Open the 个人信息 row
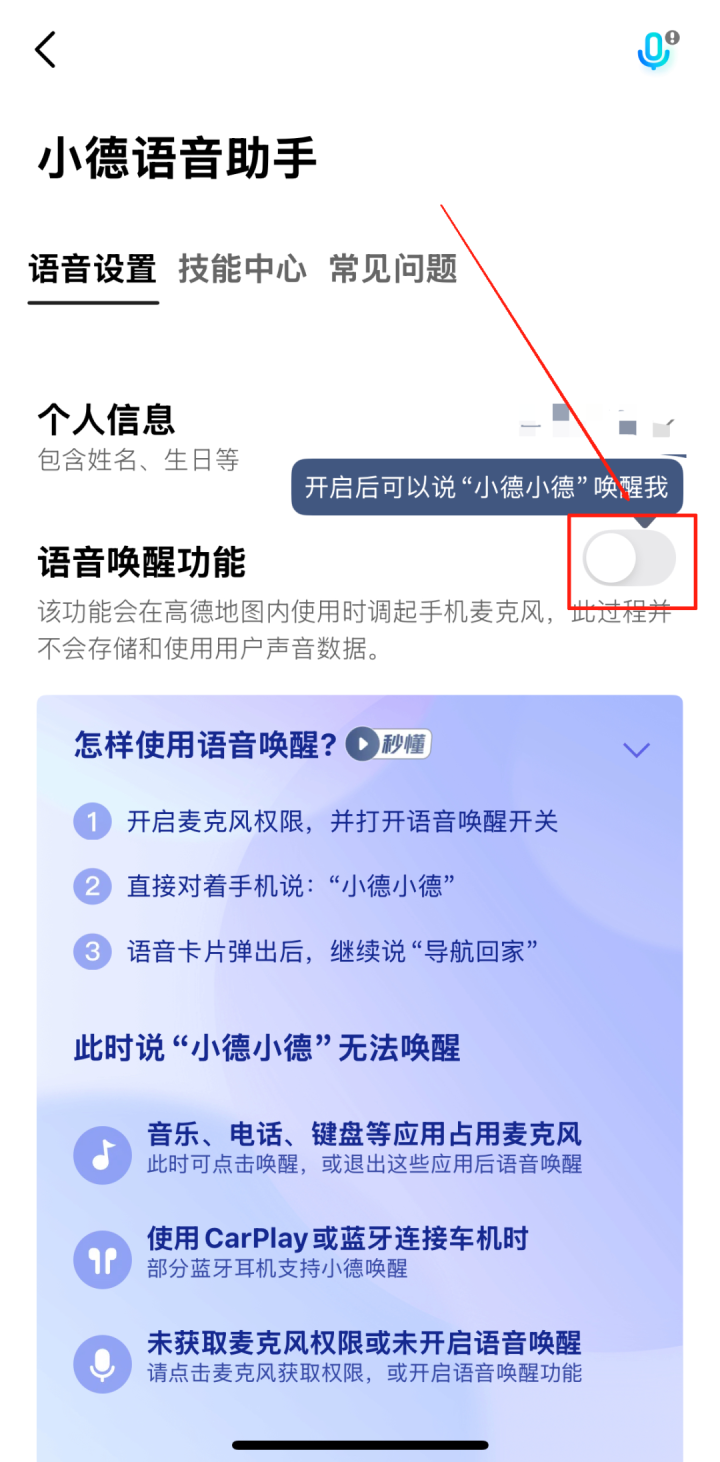Image resolution: width=720 pixels, height=1462 pixels. 360,435
